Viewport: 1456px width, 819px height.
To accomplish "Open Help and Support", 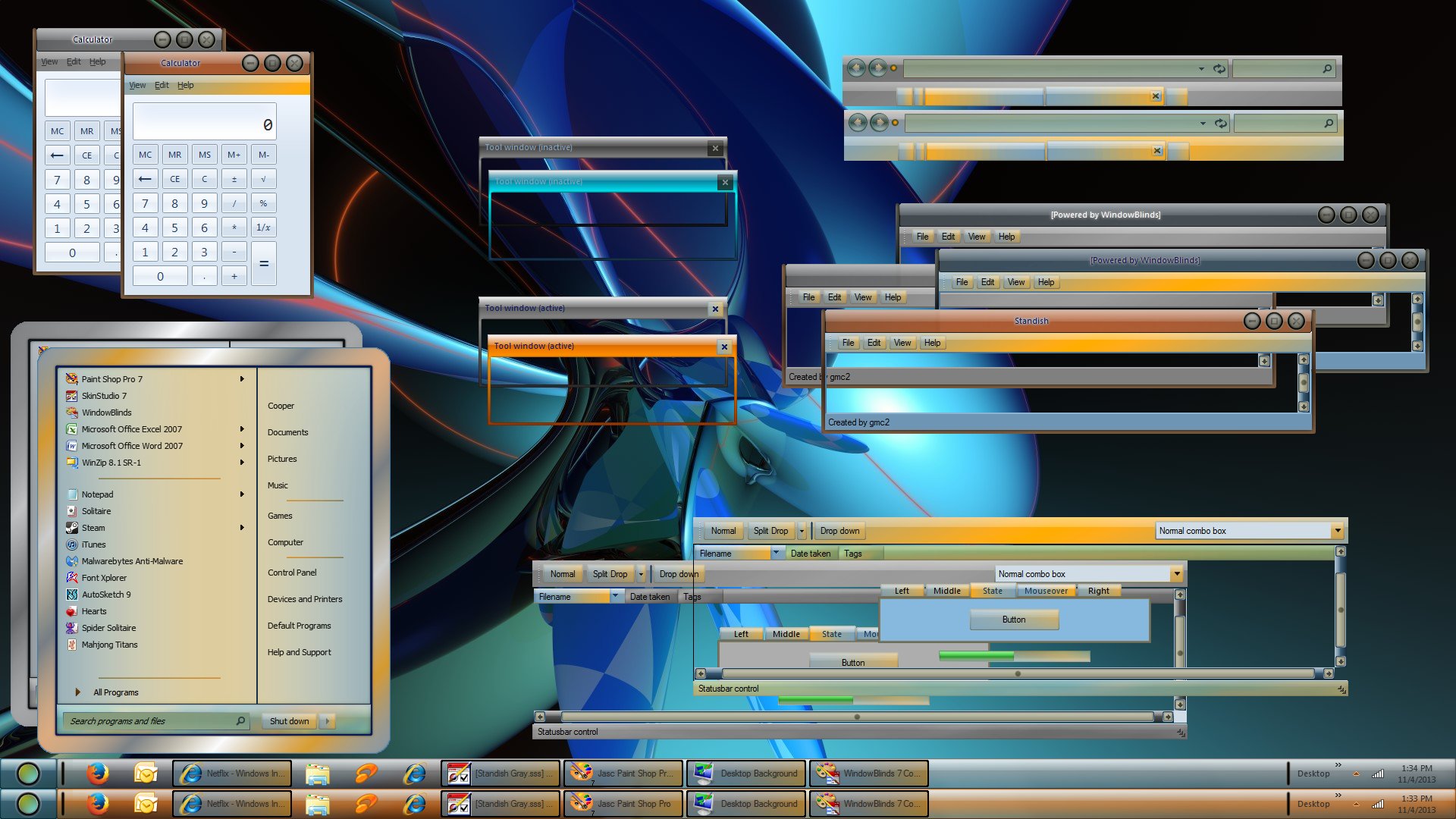I will pos(299,653).
